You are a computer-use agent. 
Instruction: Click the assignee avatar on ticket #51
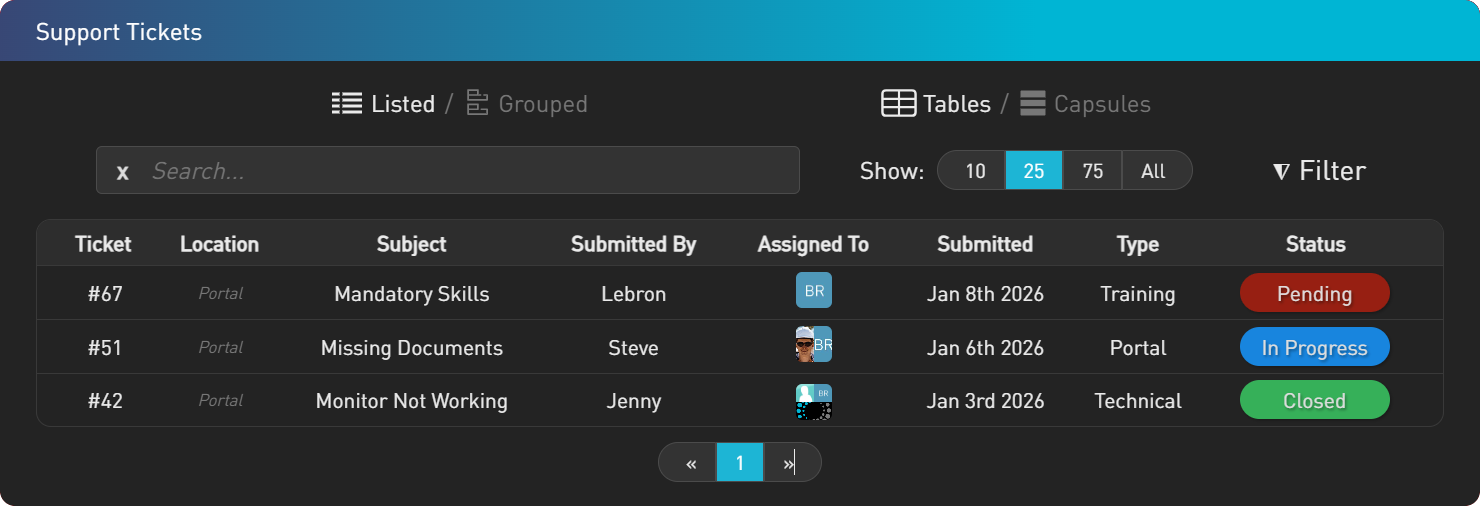[x=813, y=345]
